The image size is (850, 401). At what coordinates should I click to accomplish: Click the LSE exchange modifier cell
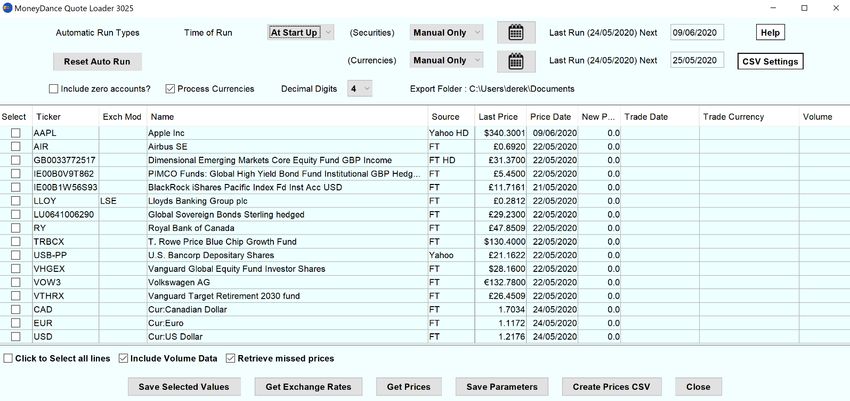tap(123, 201)
